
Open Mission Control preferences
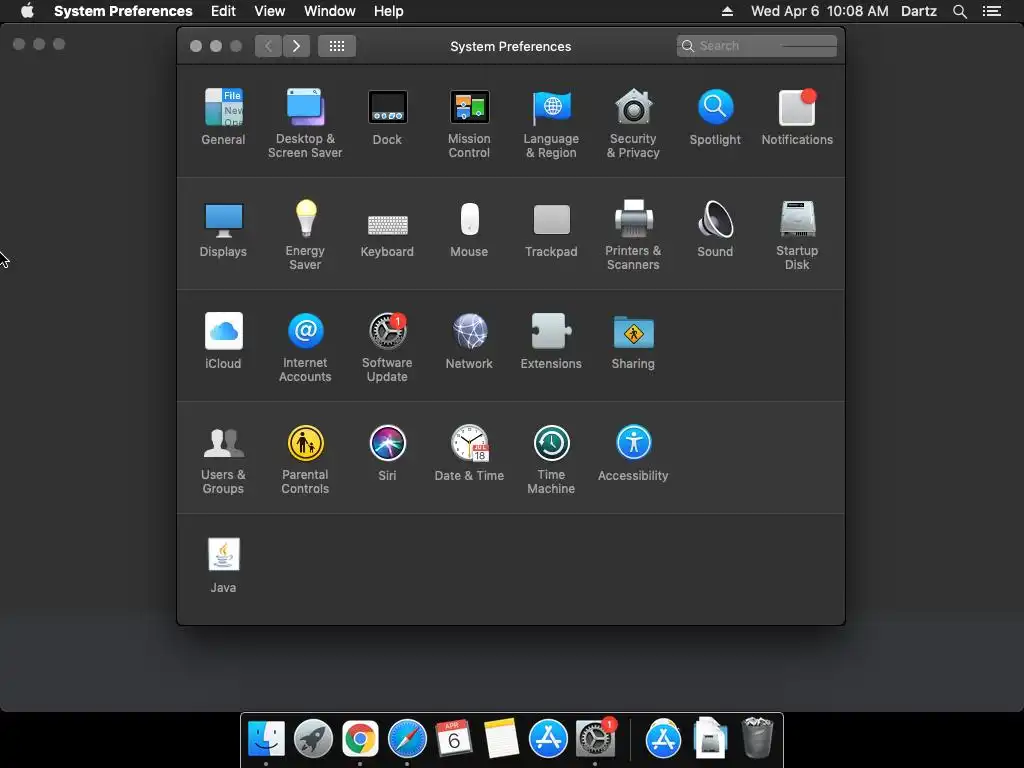pos(469,123)
